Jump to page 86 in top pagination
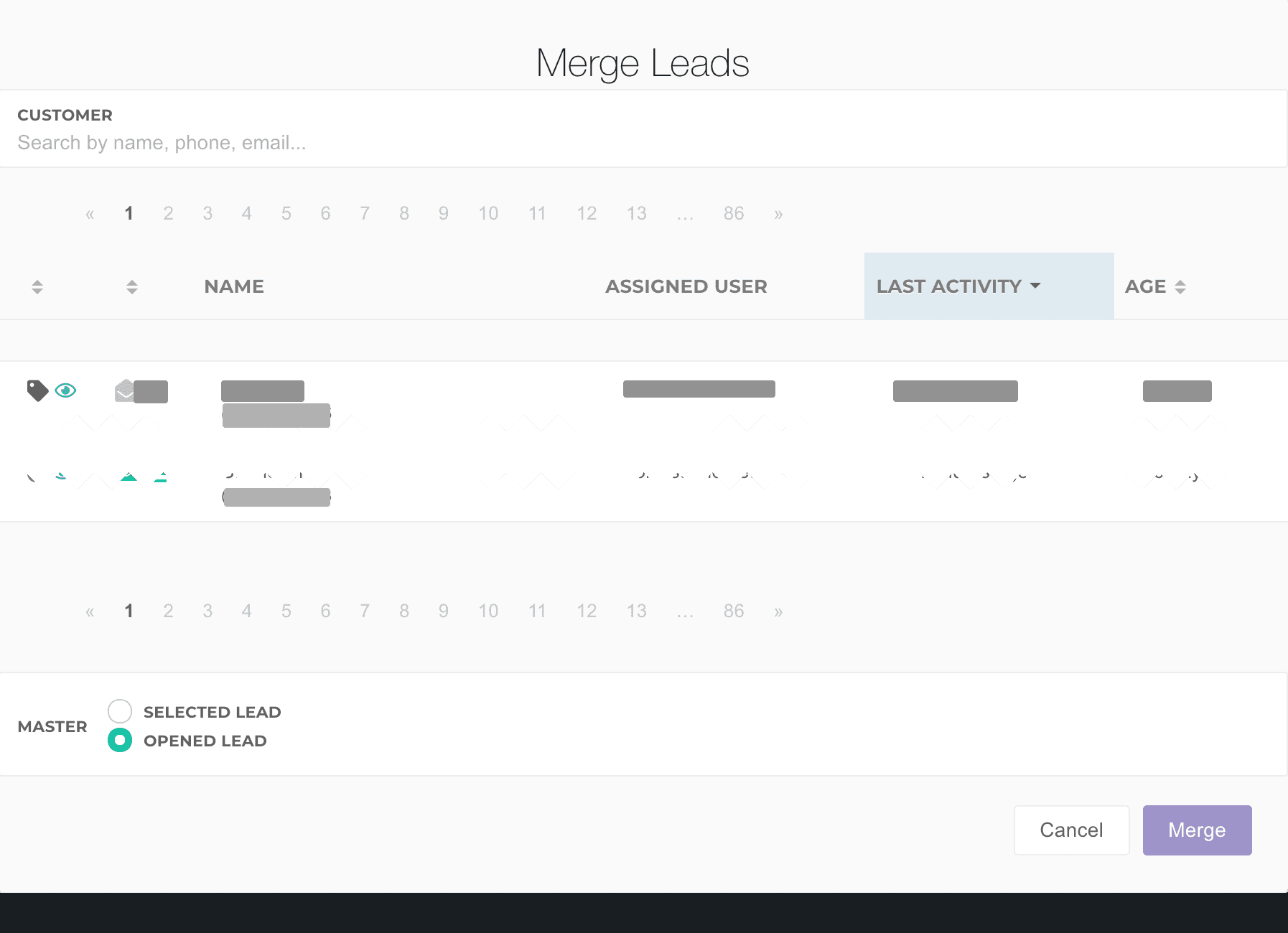 [x=733, y=214]
